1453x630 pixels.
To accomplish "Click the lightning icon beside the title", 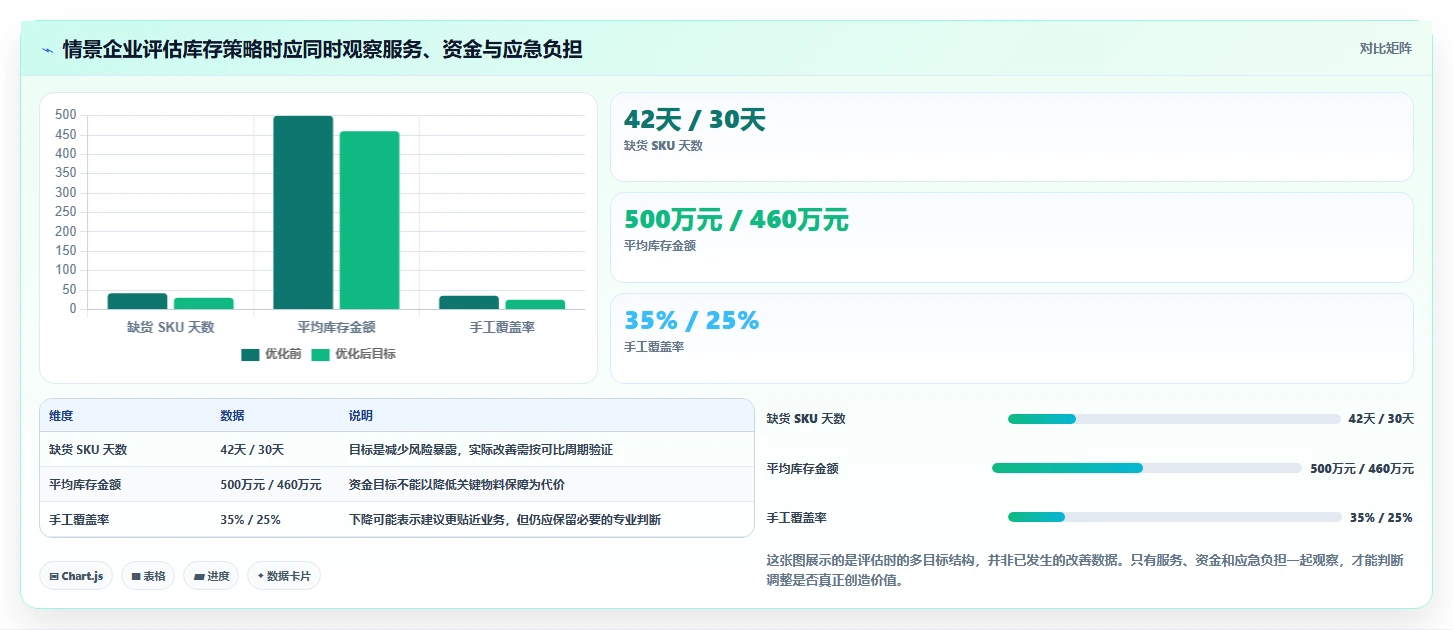I will tap(47, 49).
